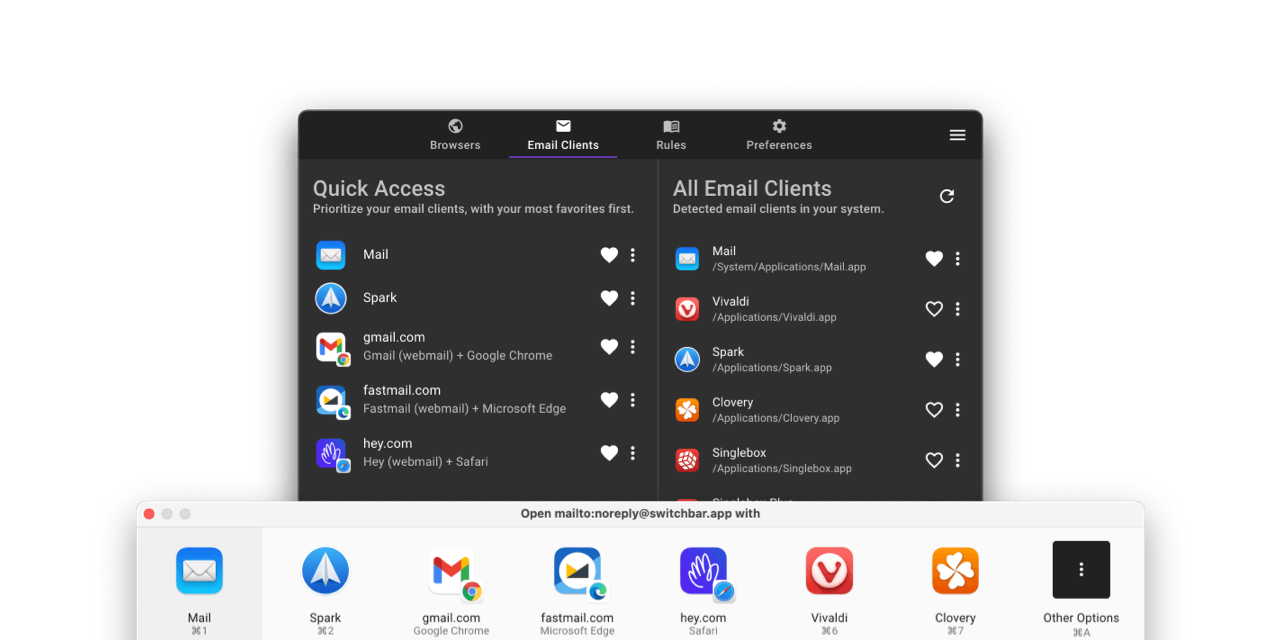Viewport: 1280px width, 640px height.
Task: Open more options for gmail.com row
Action: click(x=633, y=347)
